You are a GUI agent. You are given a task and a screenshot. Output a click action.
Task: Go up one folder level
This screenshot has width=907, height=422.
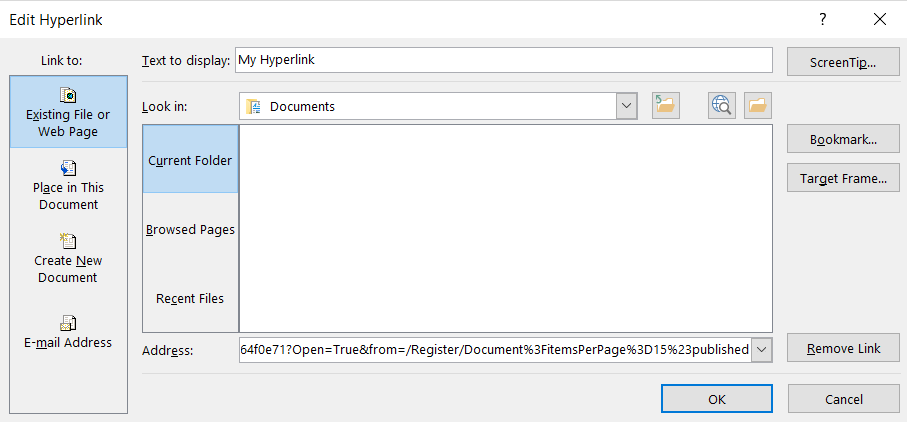pos(665,106)
